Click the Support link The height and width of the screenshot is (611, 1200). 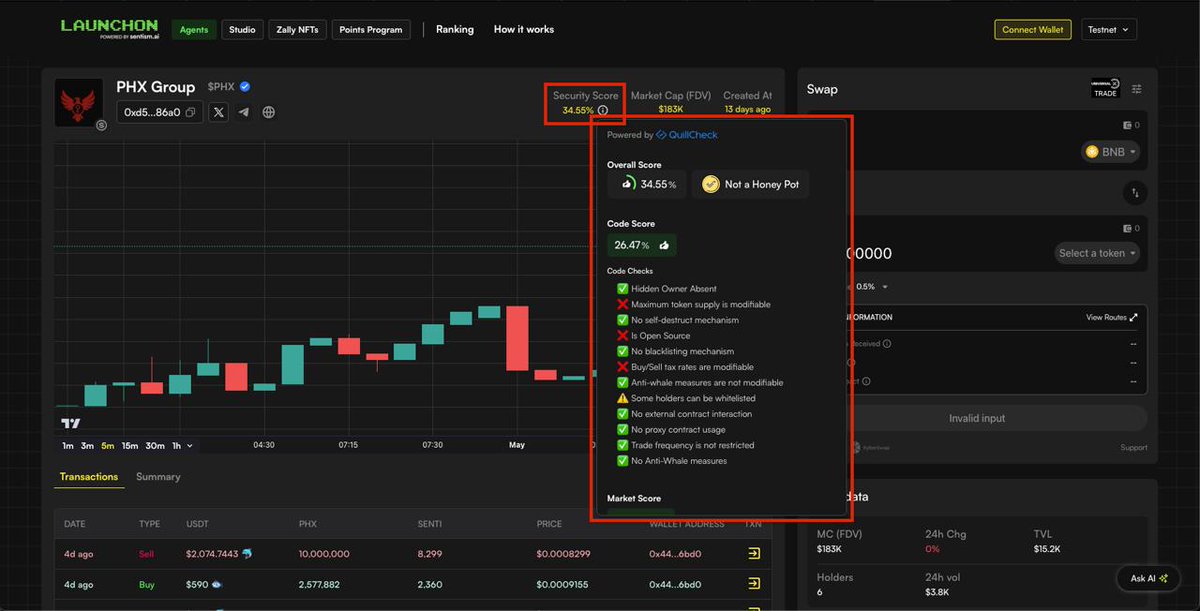(x=1134, y=448)
